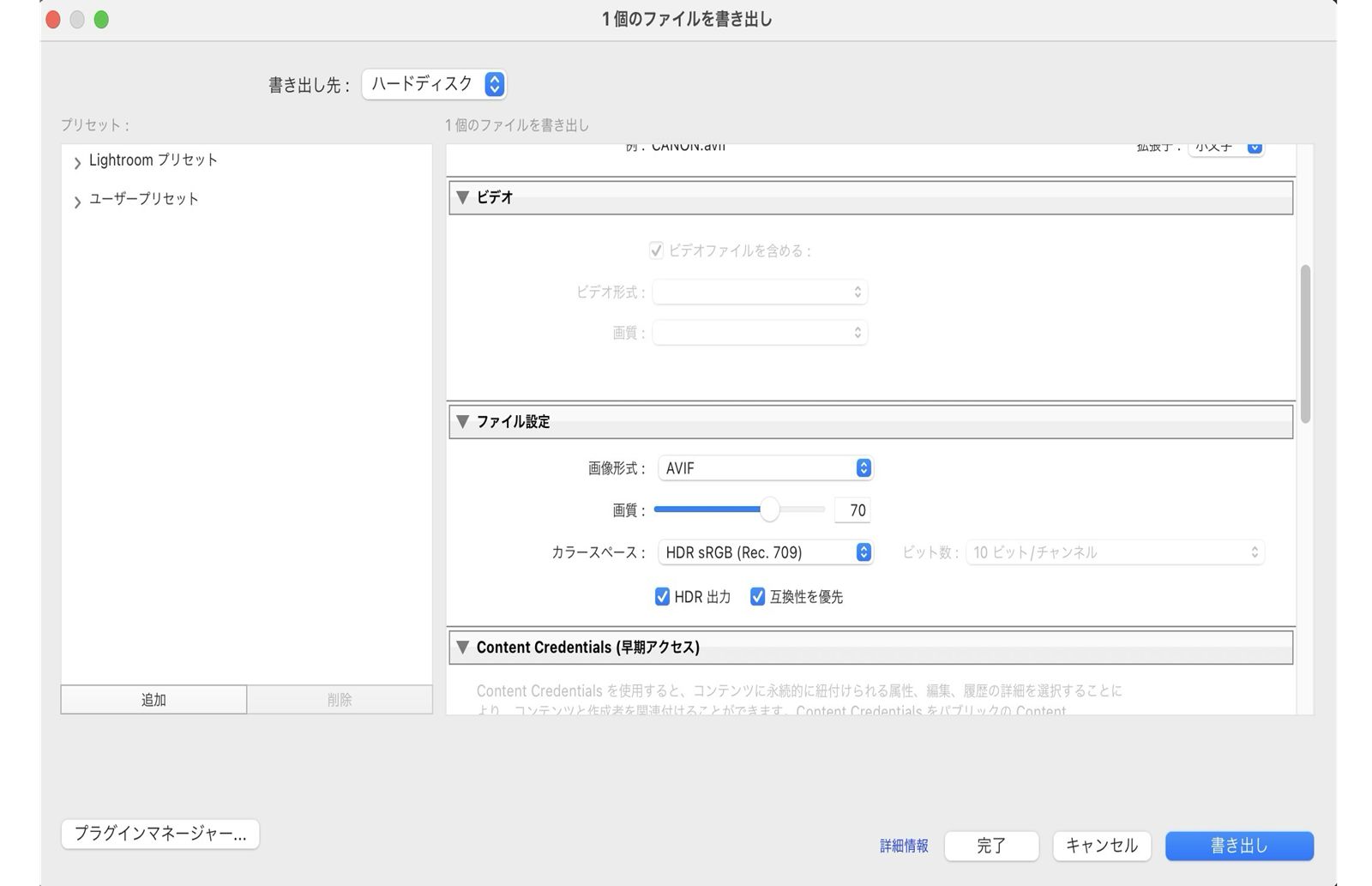The width and height of the screenshot is (1372, 886).
Task: Collapse the ビデオ section
Action: (x=463, y=197)
